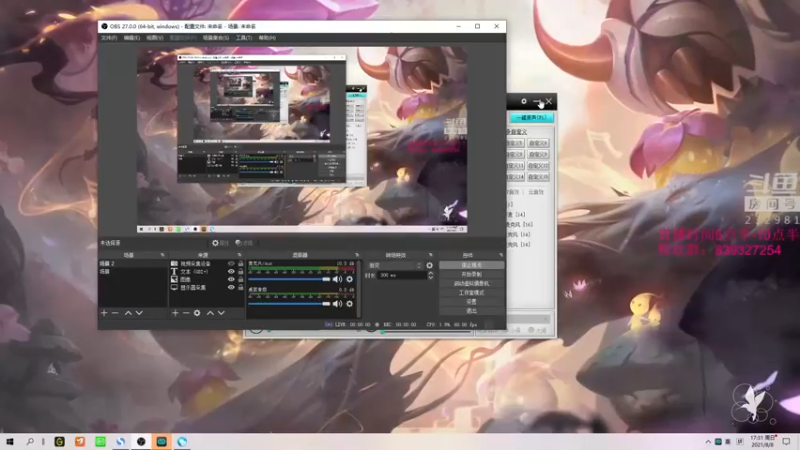The image size is (800, 450).
Task: Lock the 显示器采集 source
Action: [x=240, y=287]
